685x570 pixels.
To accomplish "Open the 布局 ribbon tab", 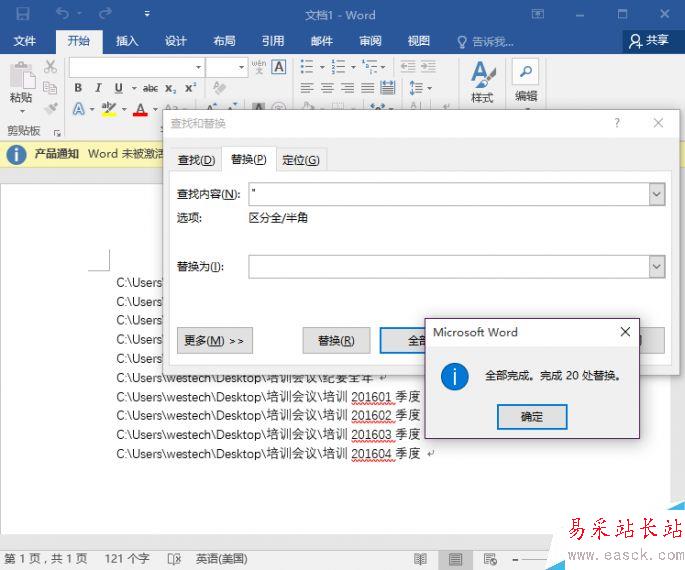I will pyautogui.click(x=224, y=41).
